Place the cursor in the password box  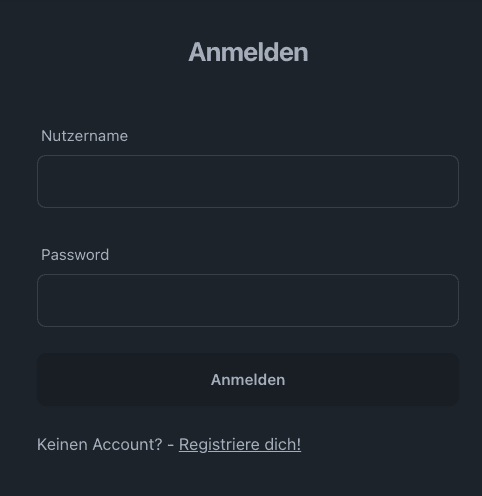248,300
